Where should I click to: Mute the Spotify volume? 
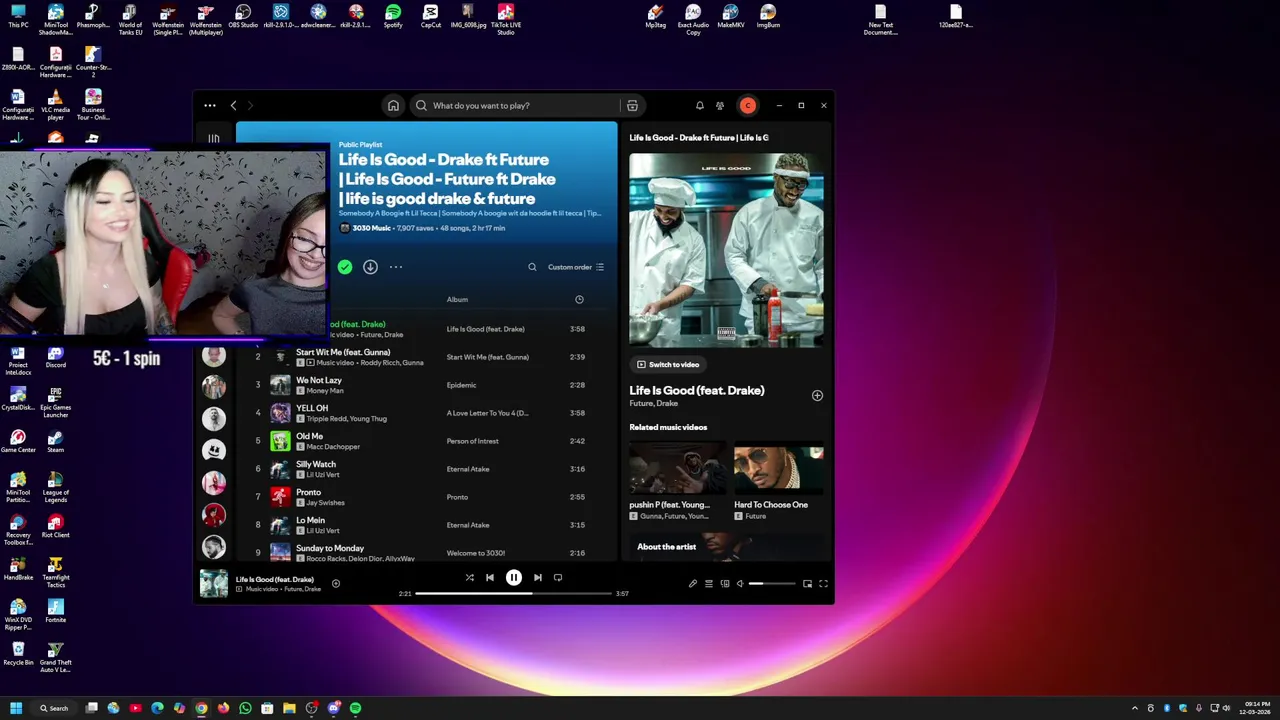pyautogui.click(x=741, y=583)
